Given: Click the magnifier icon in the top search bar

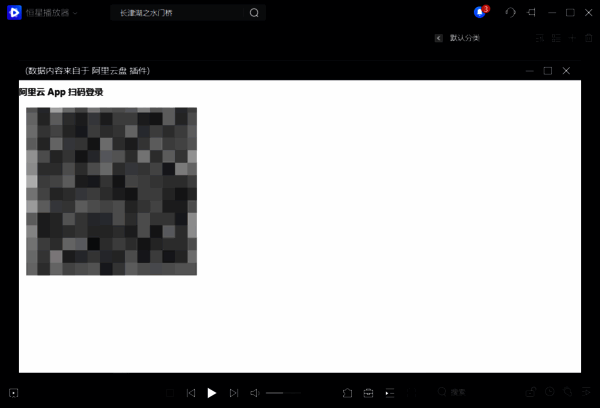Looking at the screenshot, I should [x=253, y=13].
